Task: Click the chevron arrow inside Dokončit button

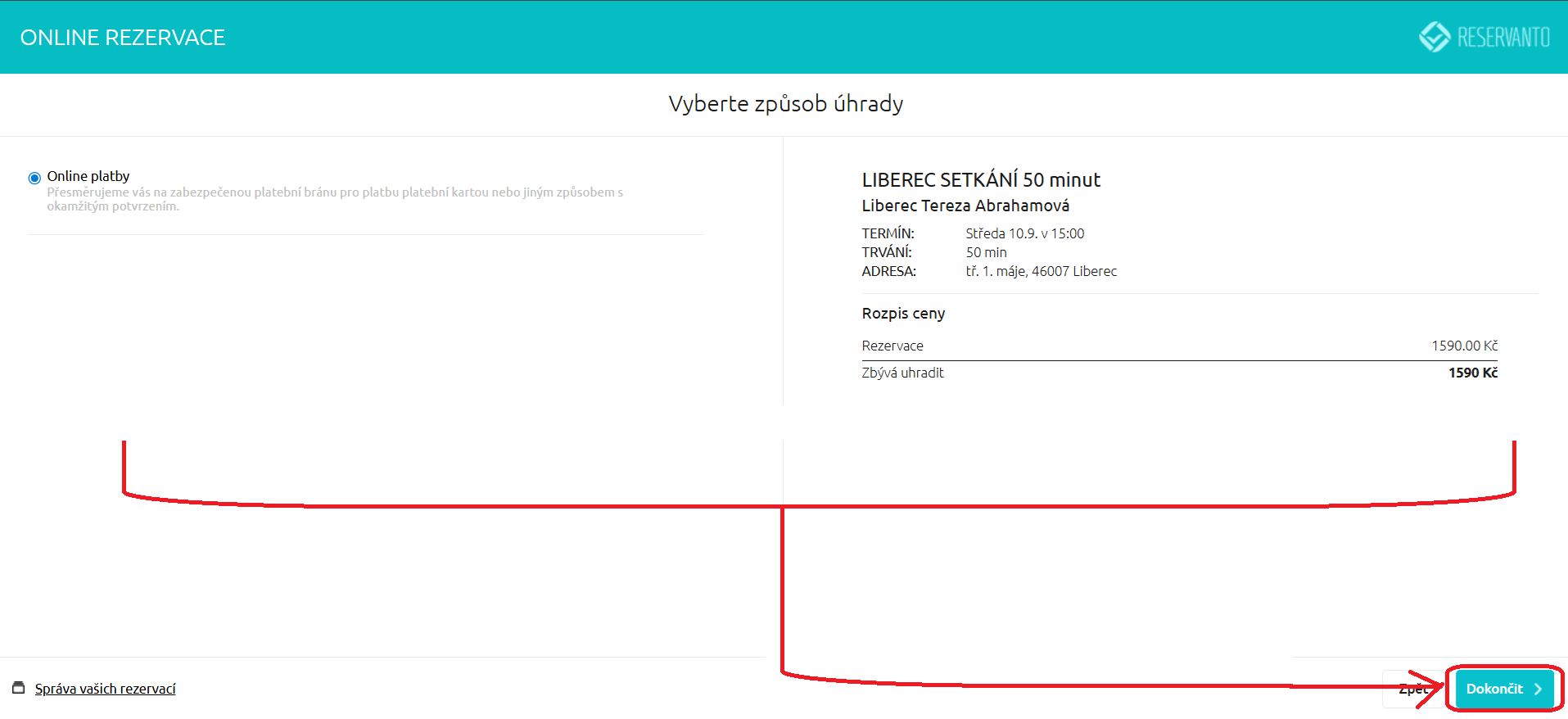Action: [1538, 689]
